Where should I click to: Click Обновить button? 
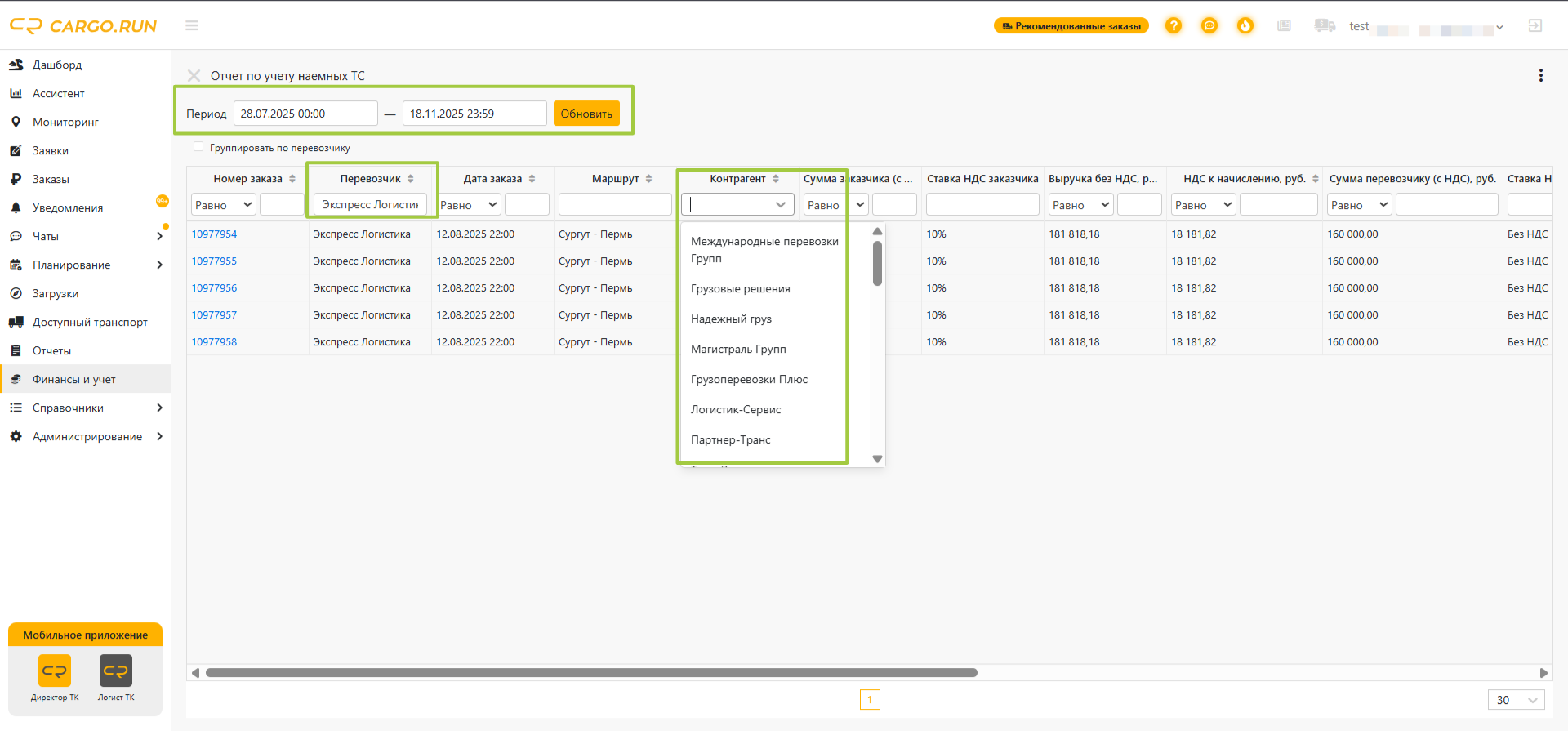[x=586, y=114]
